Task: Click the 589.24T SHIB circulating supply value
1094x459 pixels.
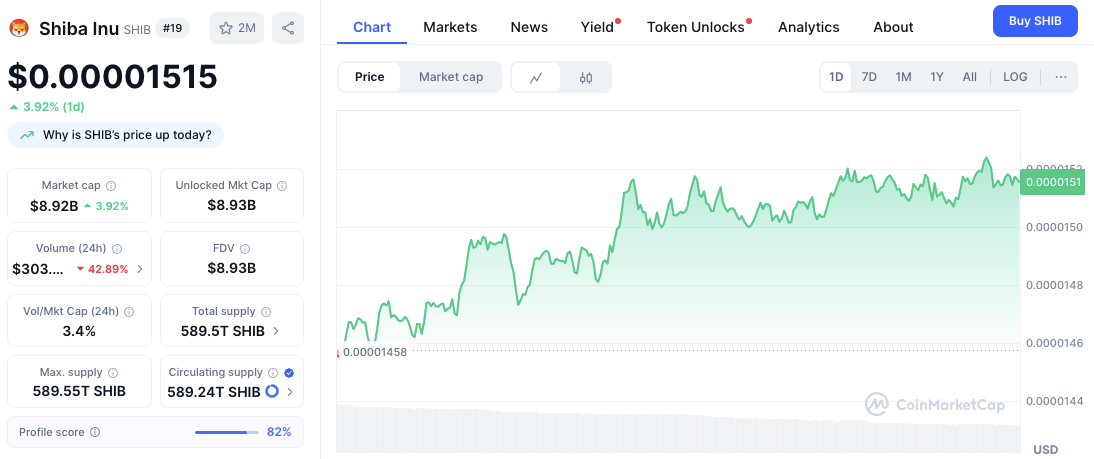Action: (214, 392)
